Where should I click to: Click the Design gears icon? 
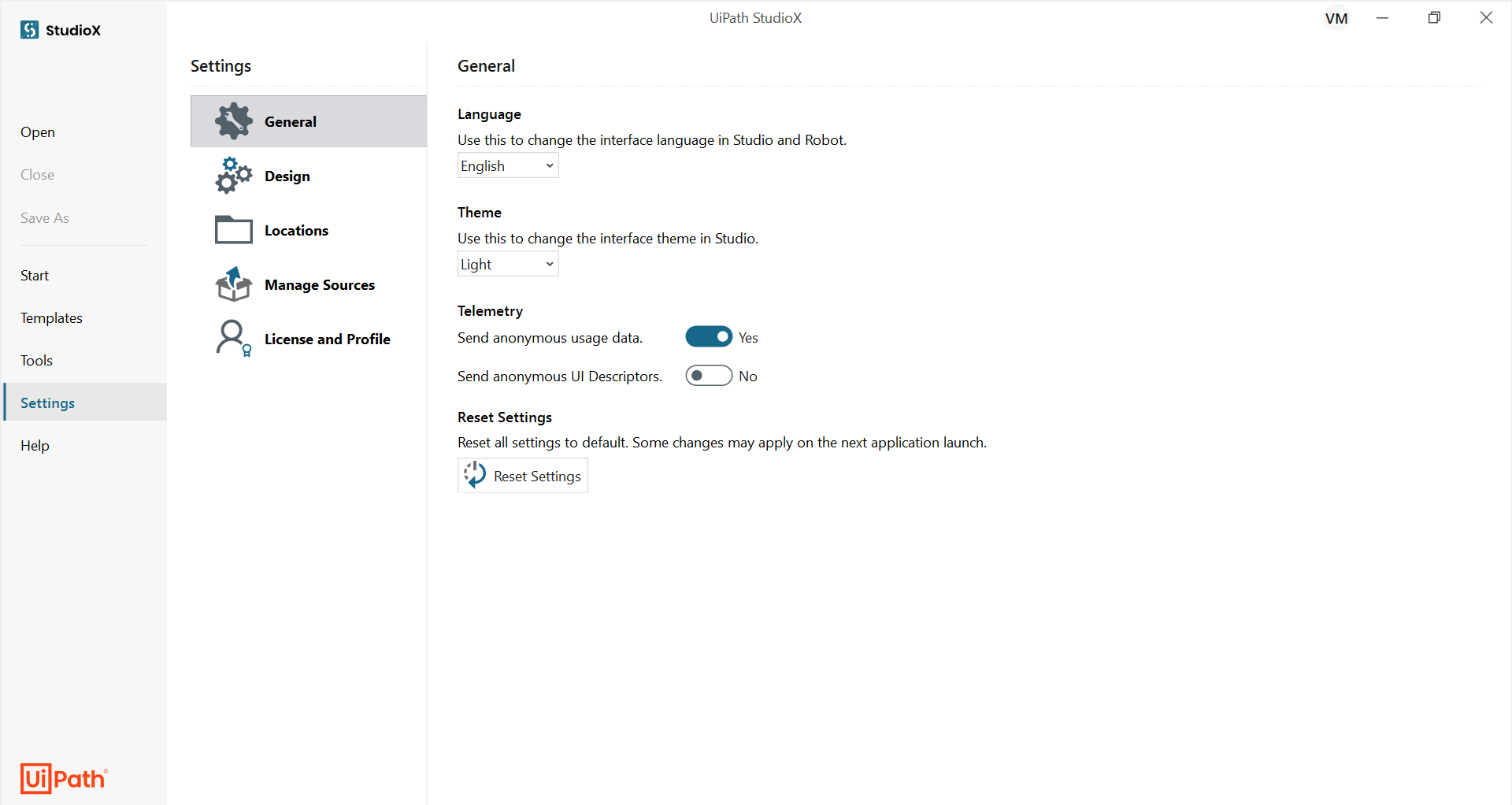pos(234,176)
